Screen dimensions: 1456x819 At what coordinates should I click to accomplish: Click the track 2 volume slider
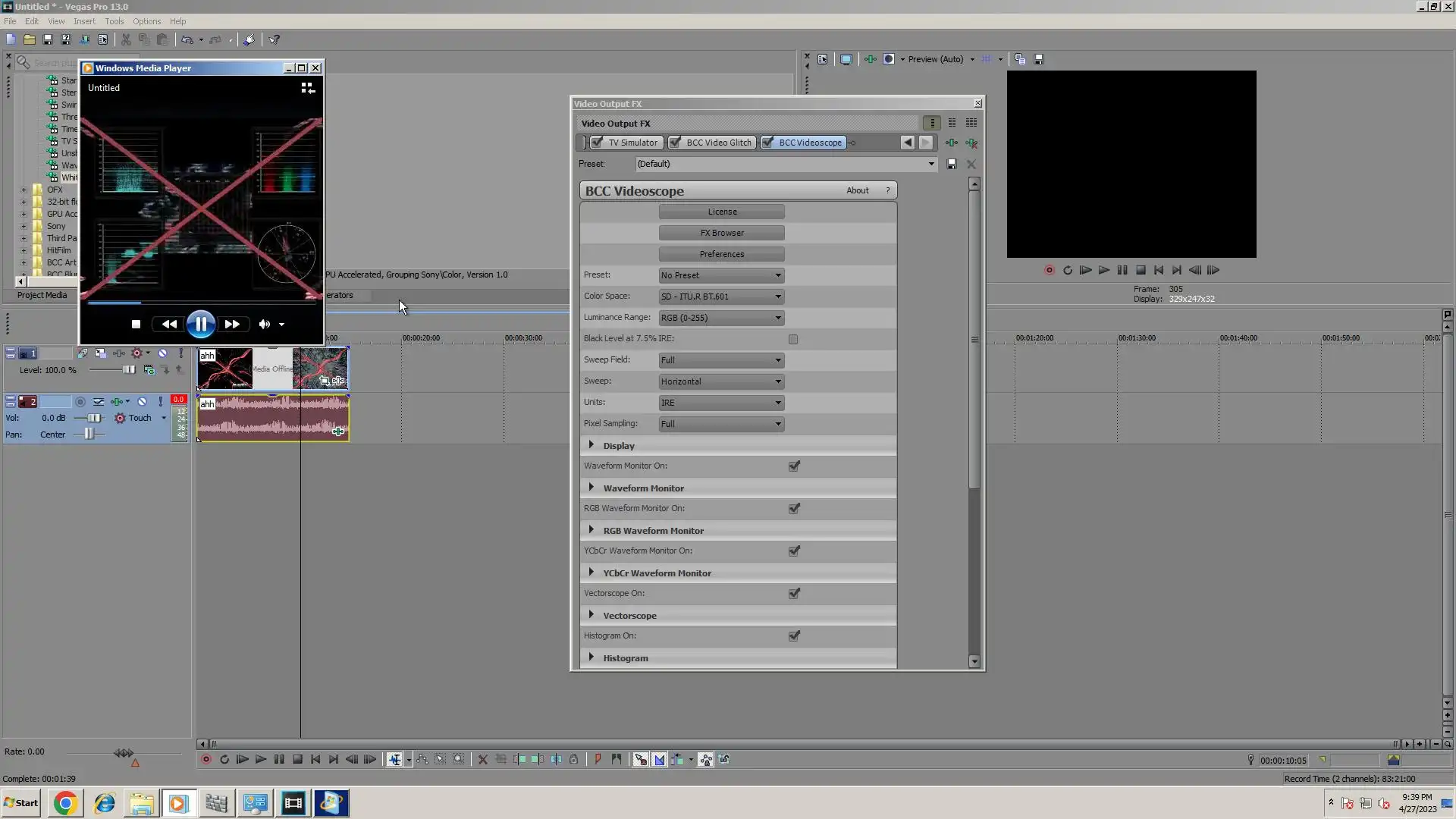tap(93, 418)
